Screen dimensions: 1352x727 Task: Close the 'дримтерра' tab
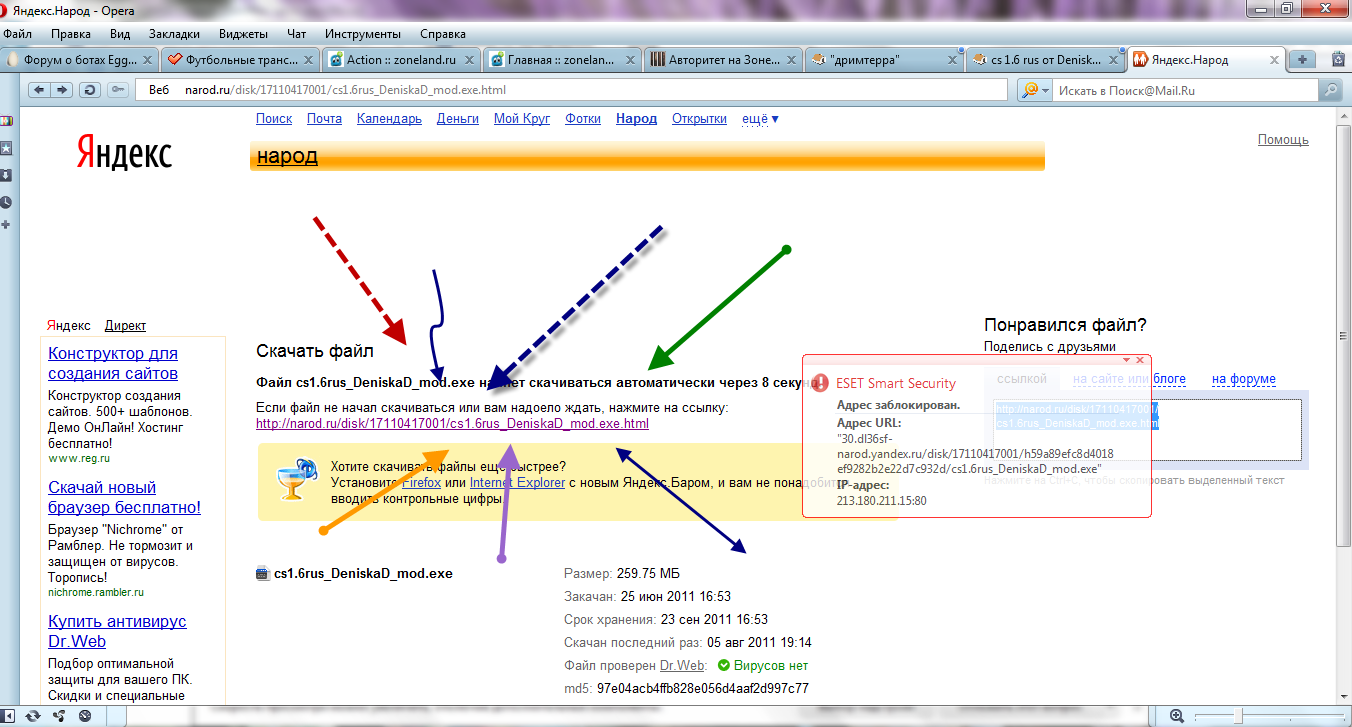tap(952, 60)
